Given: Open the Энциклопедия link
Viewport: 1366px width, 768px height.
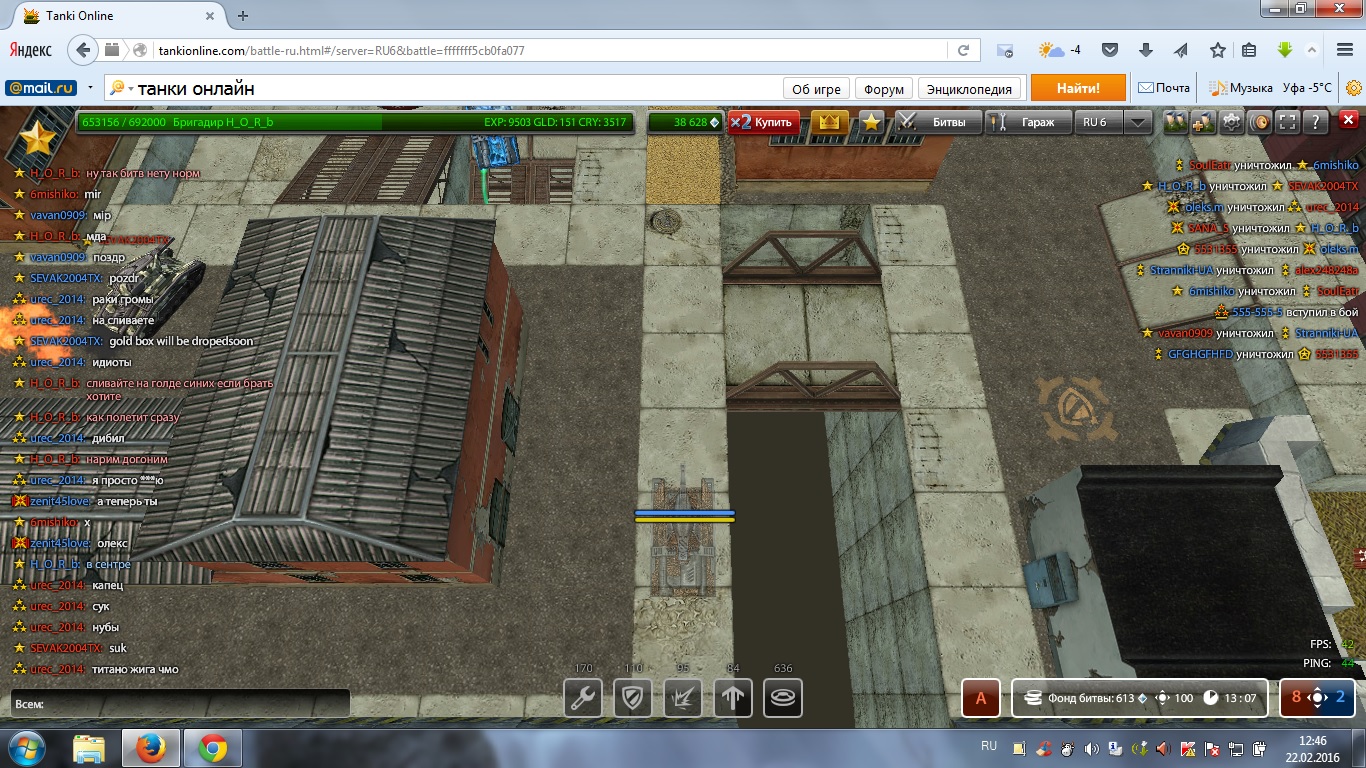Looking at the screenshot, I should tap(970, 88).
